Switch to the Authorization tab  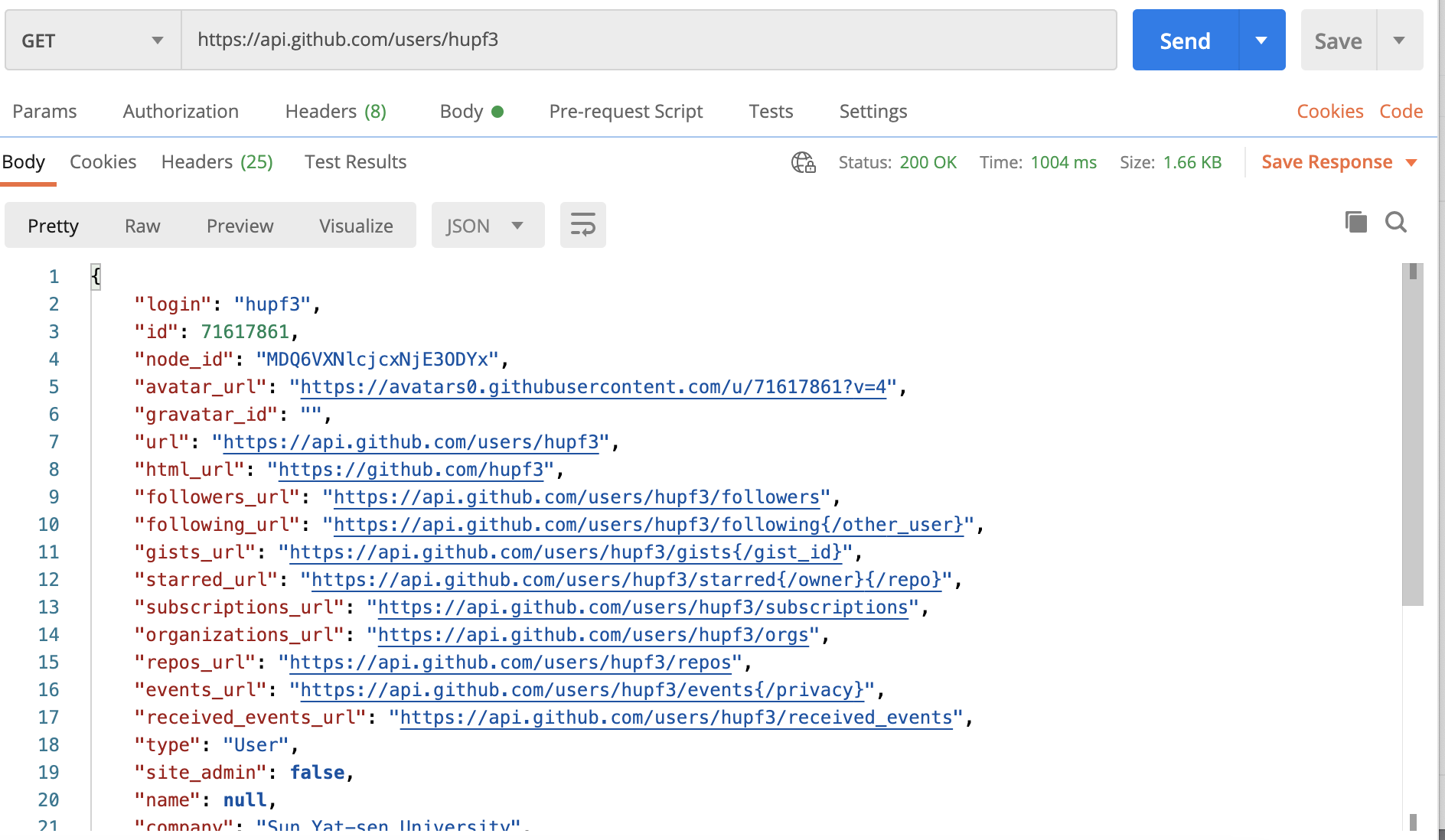pos(181,111)
